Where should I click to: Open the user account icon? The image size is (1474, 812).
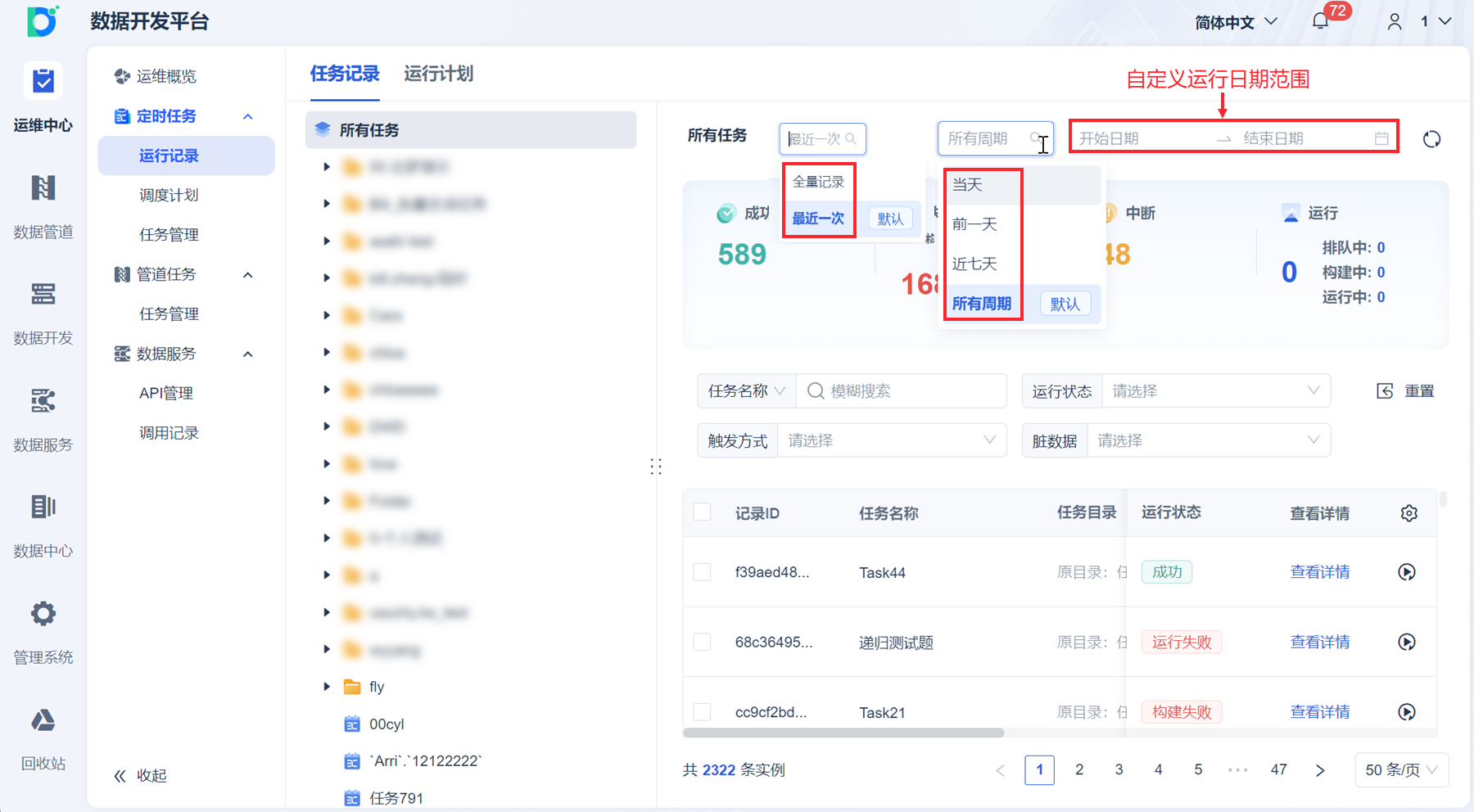click(1395, 21)
